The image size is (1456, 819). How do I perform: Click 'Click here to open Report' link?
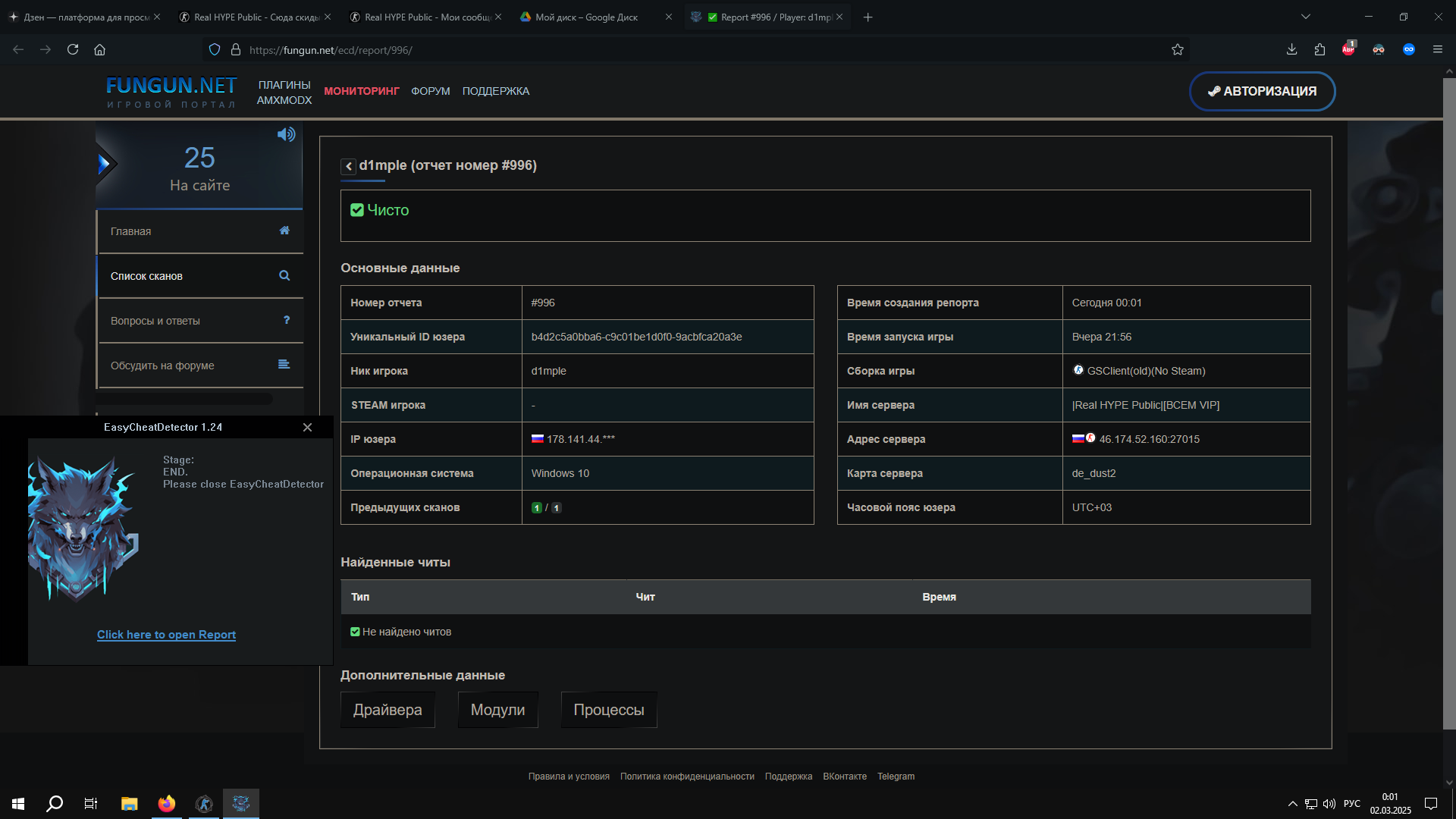point(166,635)
